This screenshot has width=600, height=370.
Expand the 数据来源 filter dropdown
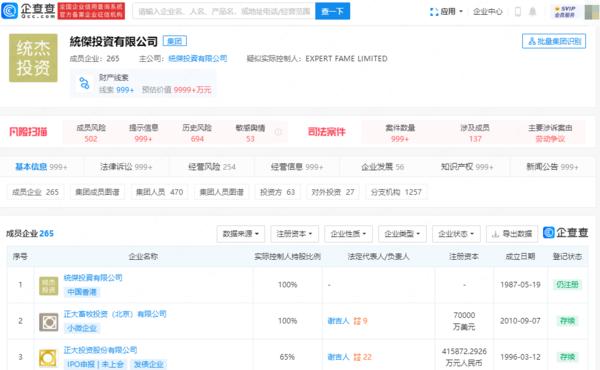pos(241,233)
